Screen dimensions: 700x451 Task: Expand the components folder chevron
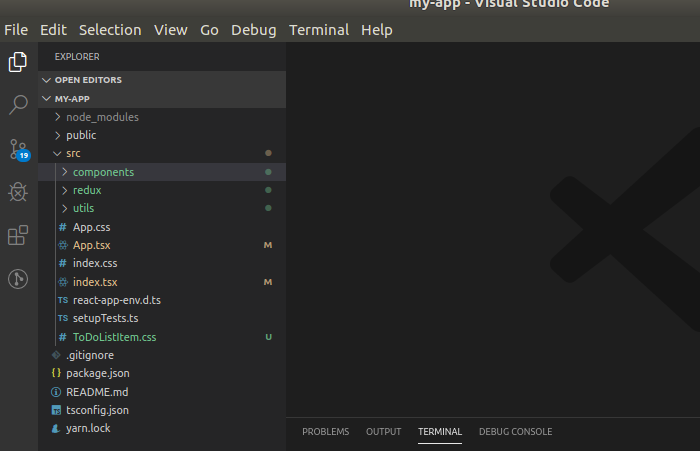coord(65,172)
